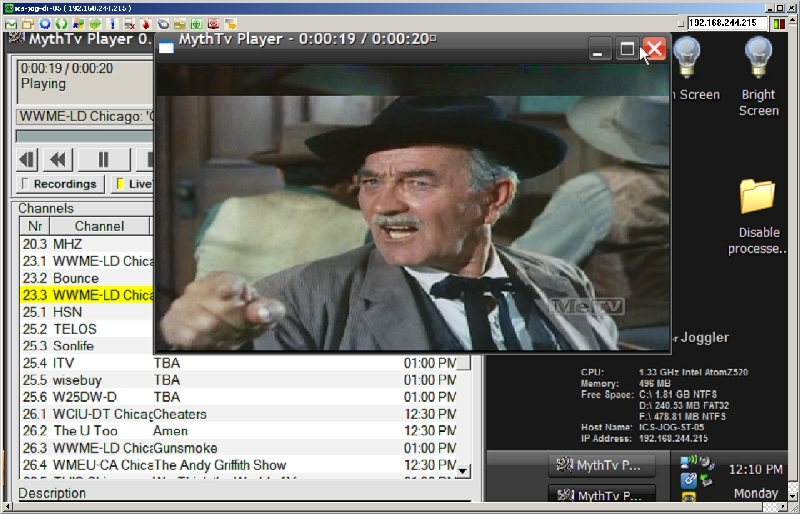Select highlighted channel 23.3 WWME-LD row
The width and height of the screenshot is (800, 514).
[x=87, y=295]
